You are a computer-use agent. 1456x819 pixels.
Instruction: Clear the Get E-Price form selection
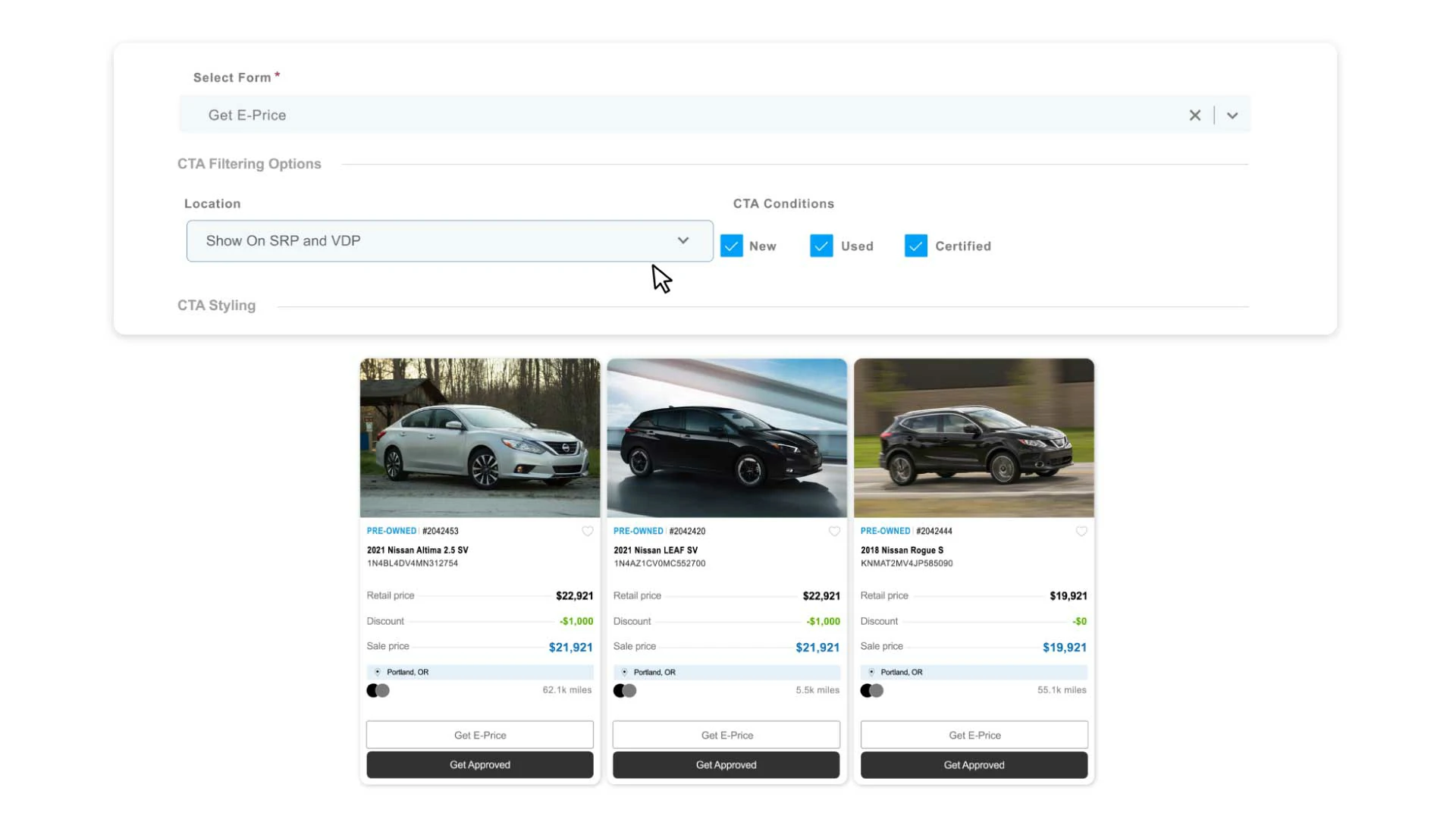click(1194, 115)
